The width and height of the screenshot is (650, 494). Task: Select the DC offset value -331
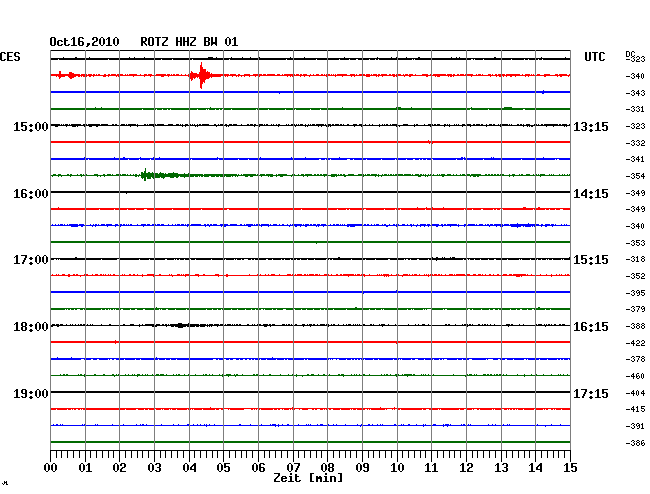click(635, 109)
